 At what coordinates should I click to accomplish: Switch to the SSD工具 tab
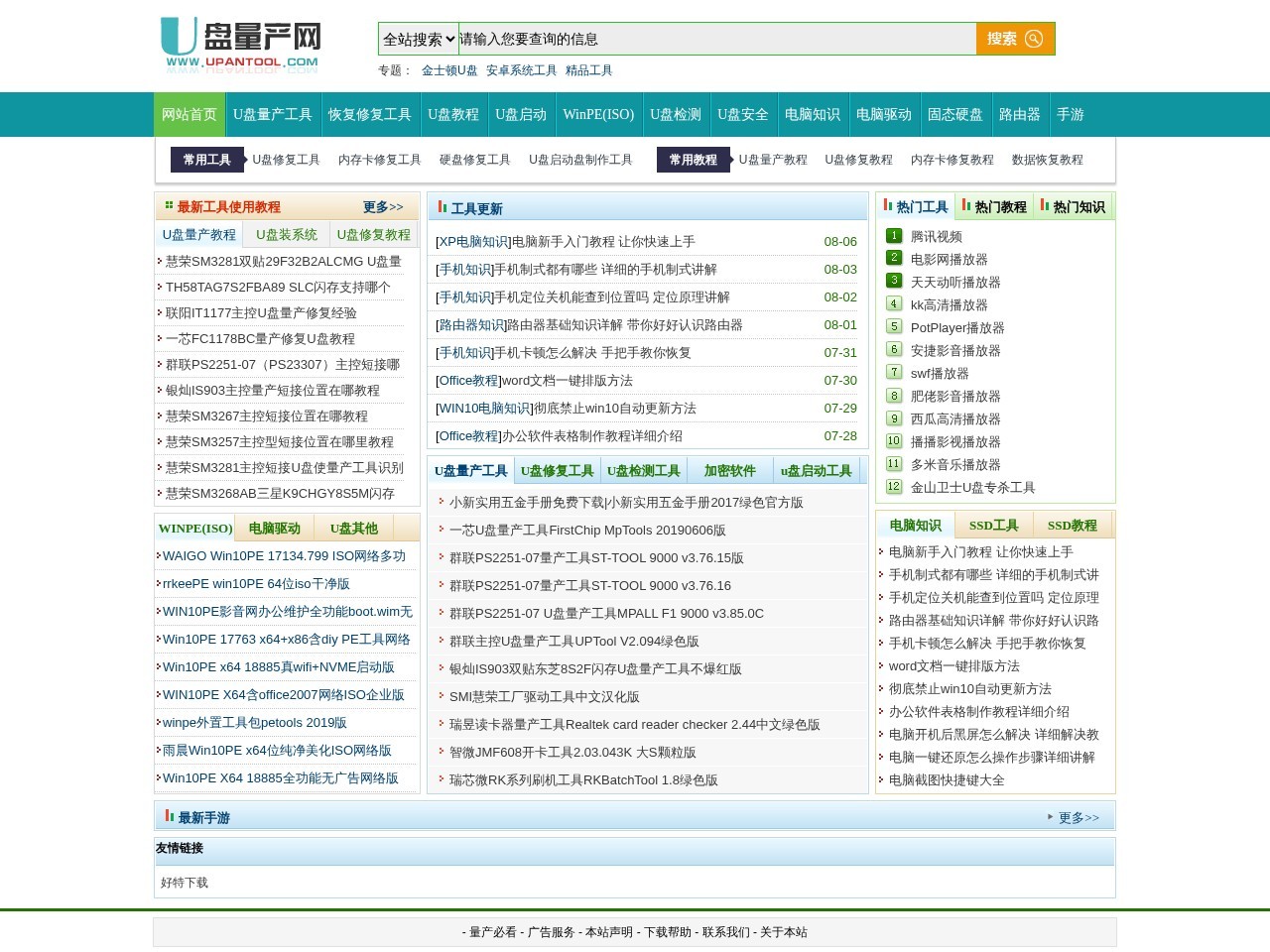coord(993,525)
